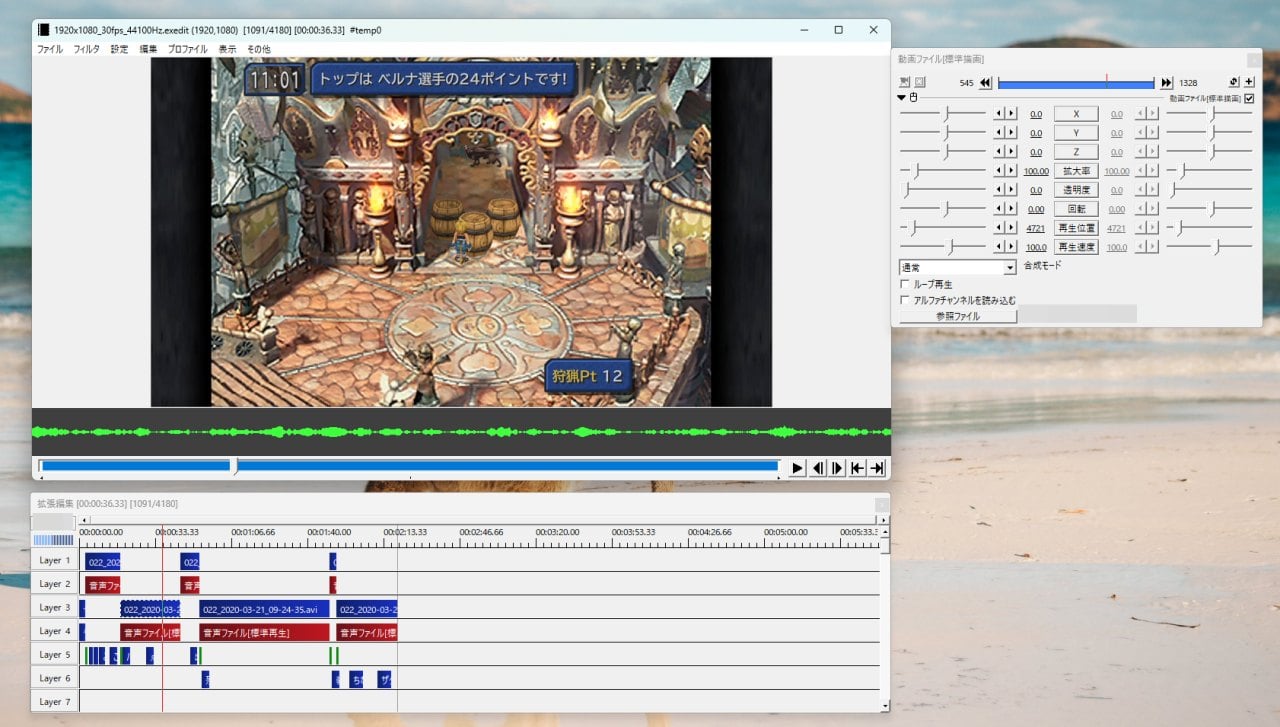Viewport: 1280px width, 727px height.
Task: Decrease X value with left stepper arrow
Action: tap(998, 114)
